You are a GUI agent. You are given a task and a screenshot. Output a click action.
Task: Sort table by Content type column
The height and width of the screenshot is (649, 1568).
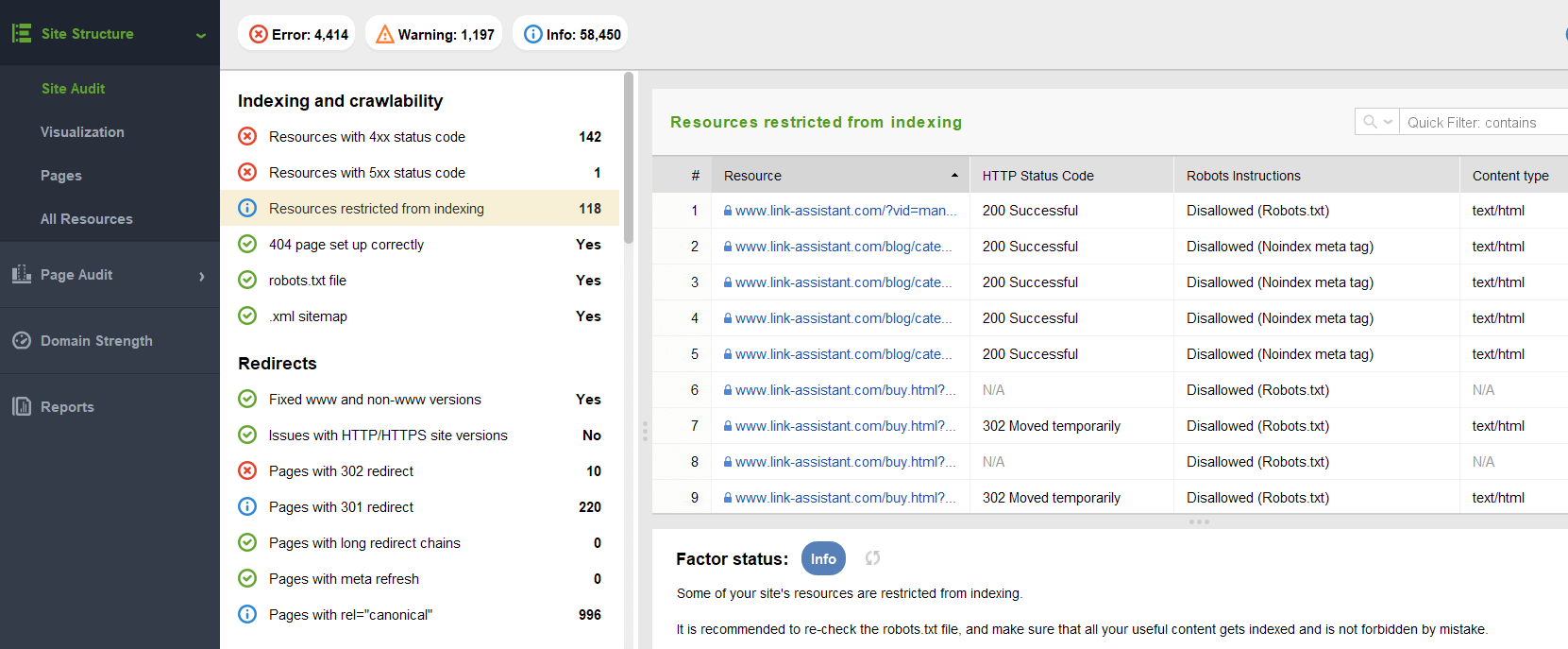[x=1513, y=176]
